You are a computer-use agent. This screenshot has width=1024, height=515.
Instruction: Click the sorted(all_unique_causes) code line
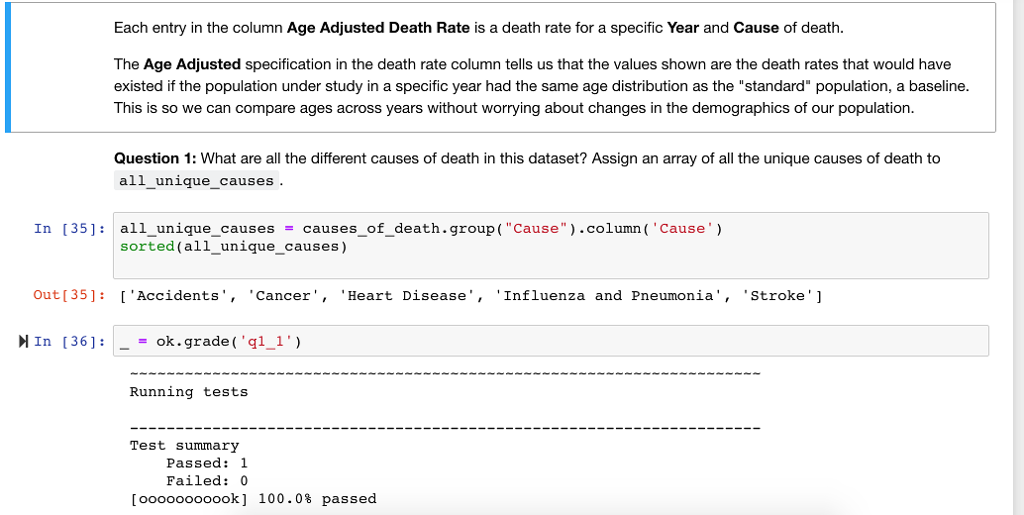pyautogui.click(x=233, y=246)
